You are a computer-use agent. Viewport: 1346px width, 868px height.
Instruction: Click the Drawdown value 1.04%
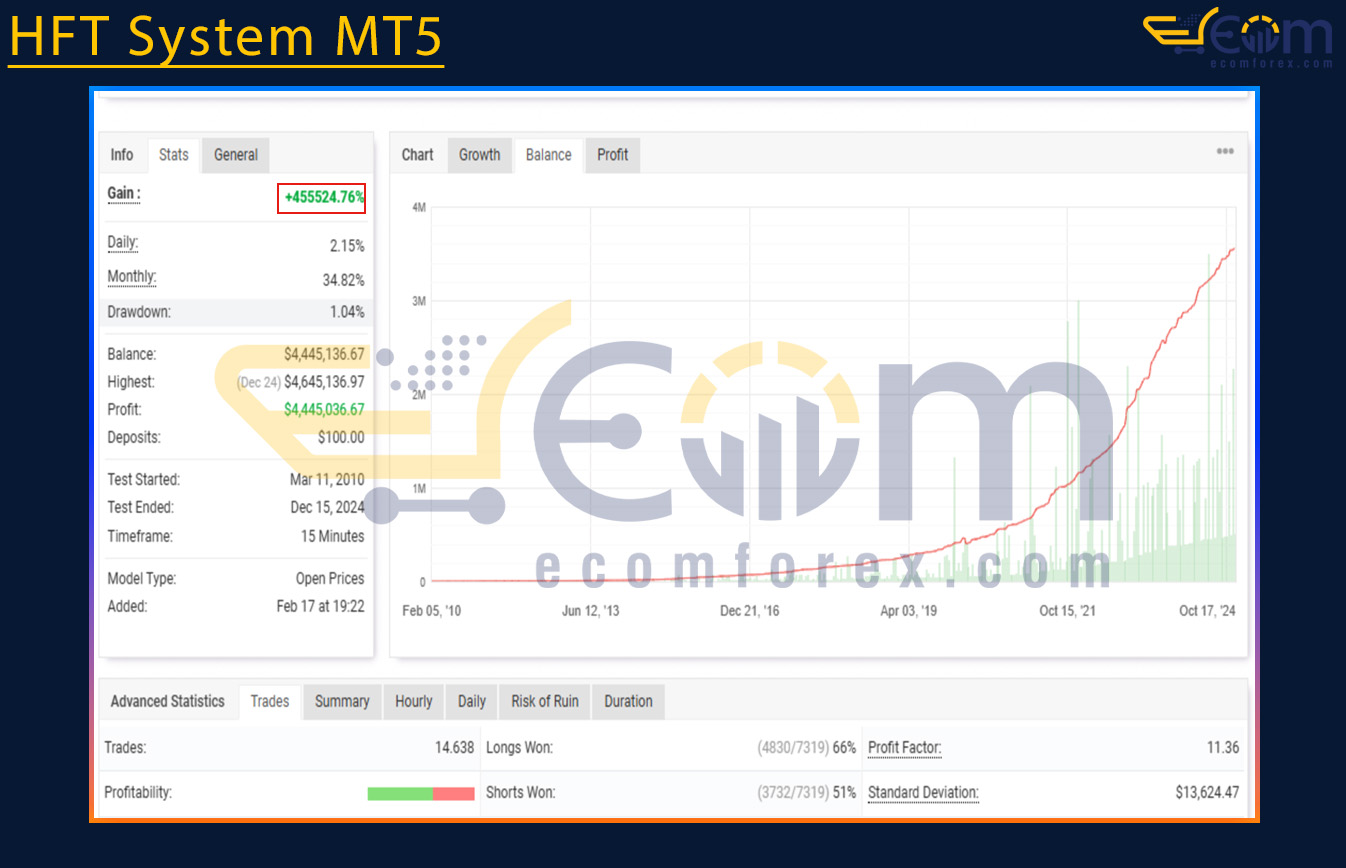pyautogui.click(x=347, y=312)
